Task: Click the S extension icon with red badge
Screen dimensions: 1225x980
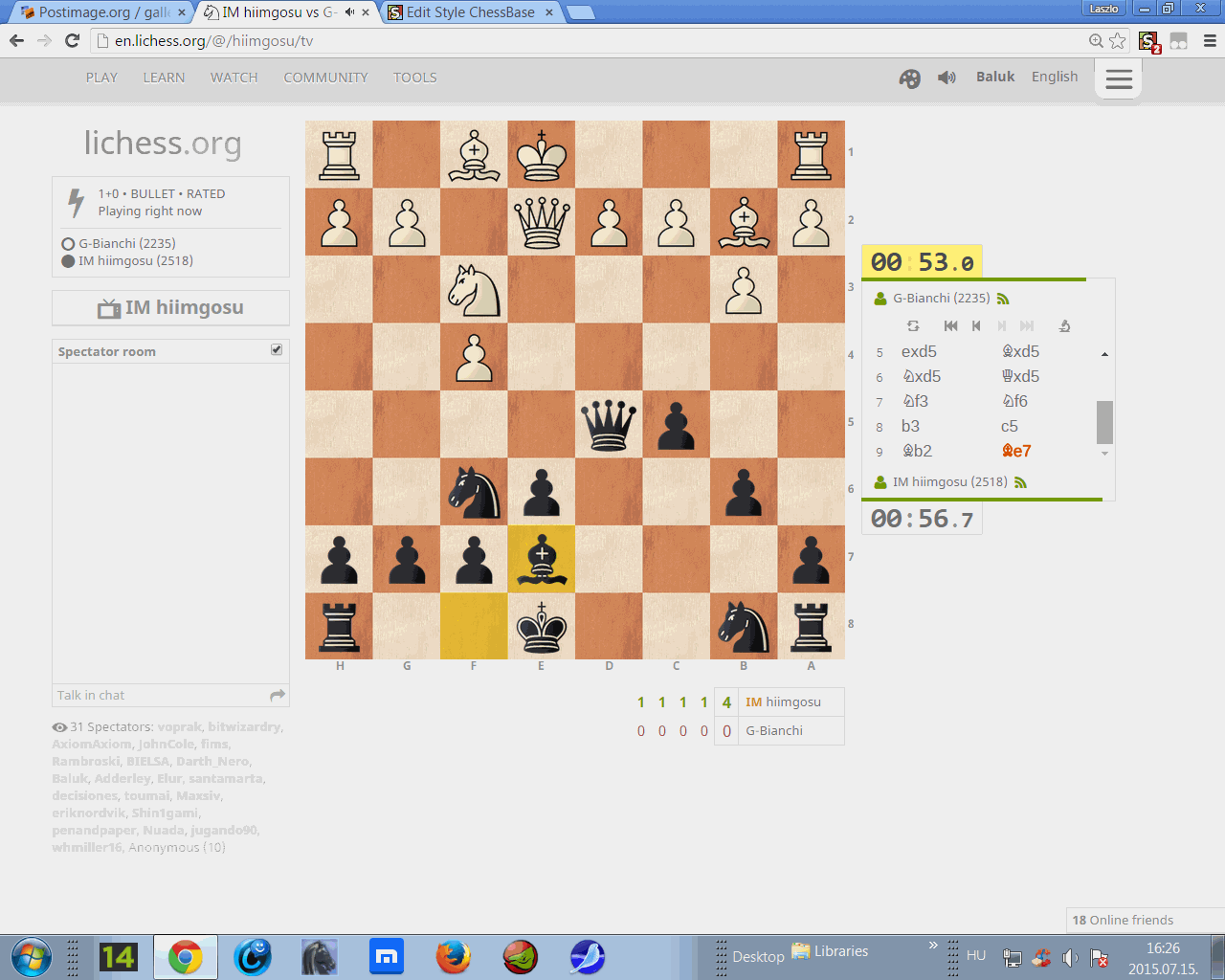Action: [1148, 41]
